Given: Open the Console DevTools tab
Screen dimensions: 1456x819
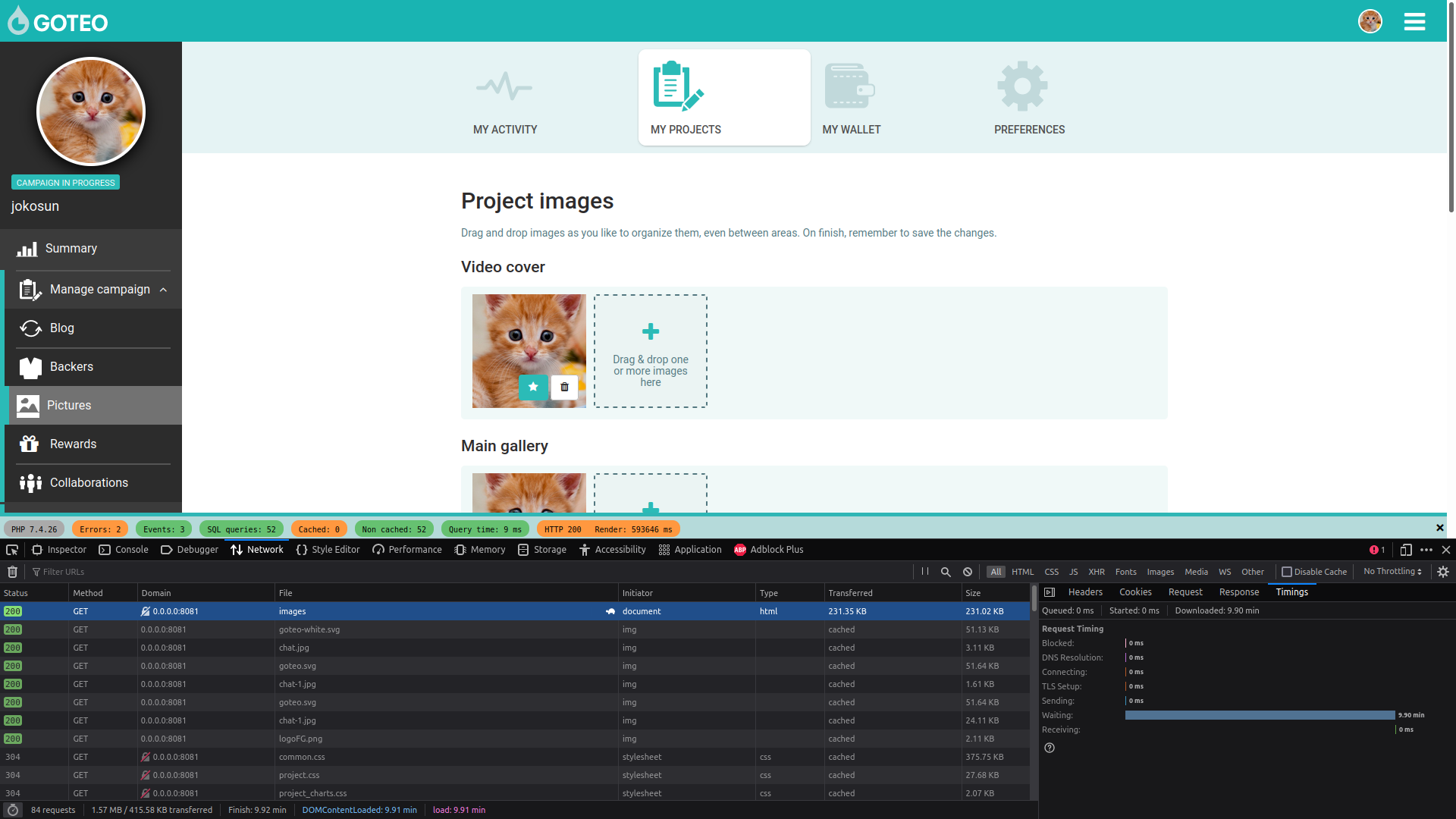Looking at the screenshot, I should [124, 550].
